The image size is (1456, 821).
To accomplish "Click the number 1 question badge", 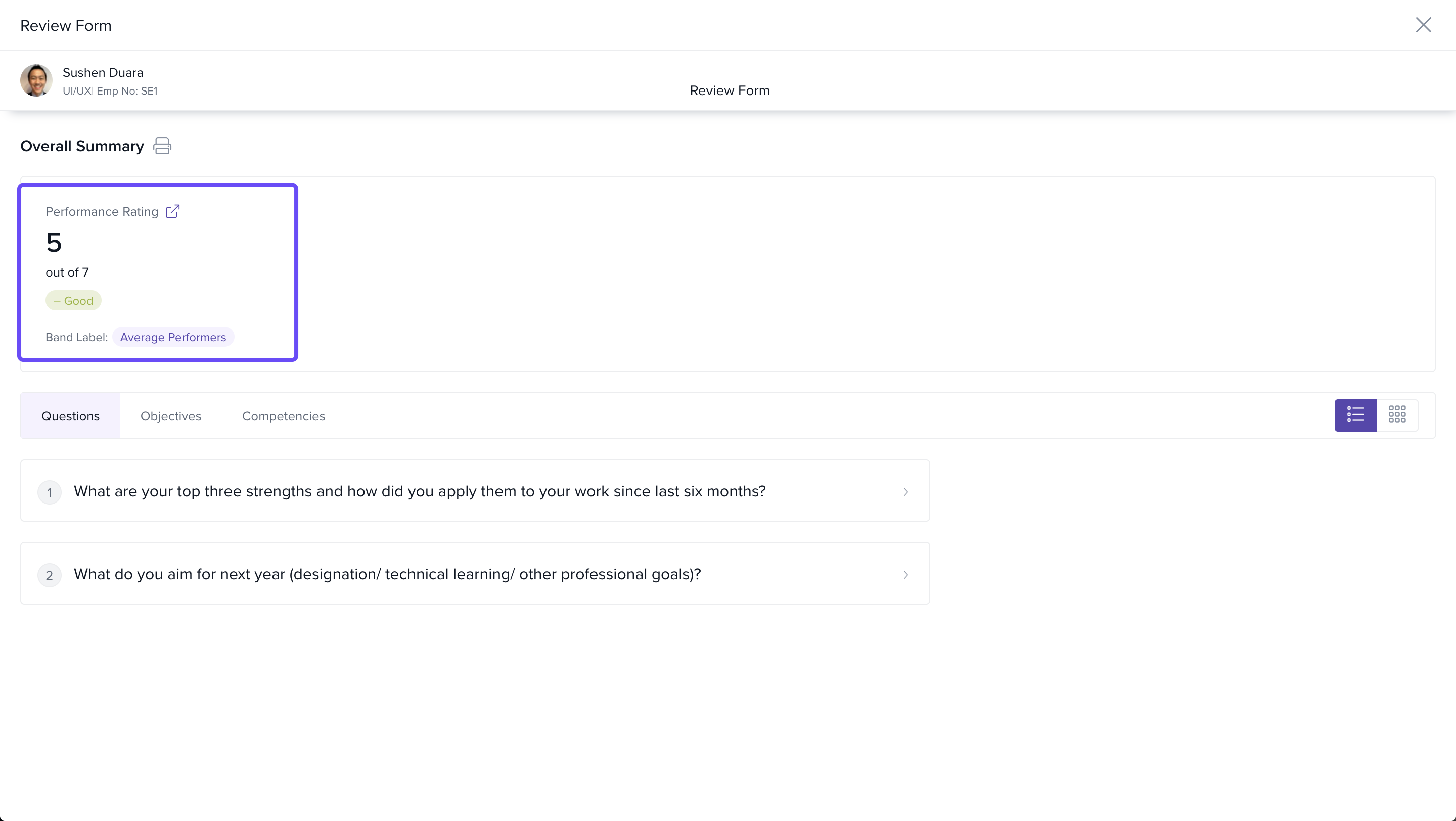I will point(49,492).
